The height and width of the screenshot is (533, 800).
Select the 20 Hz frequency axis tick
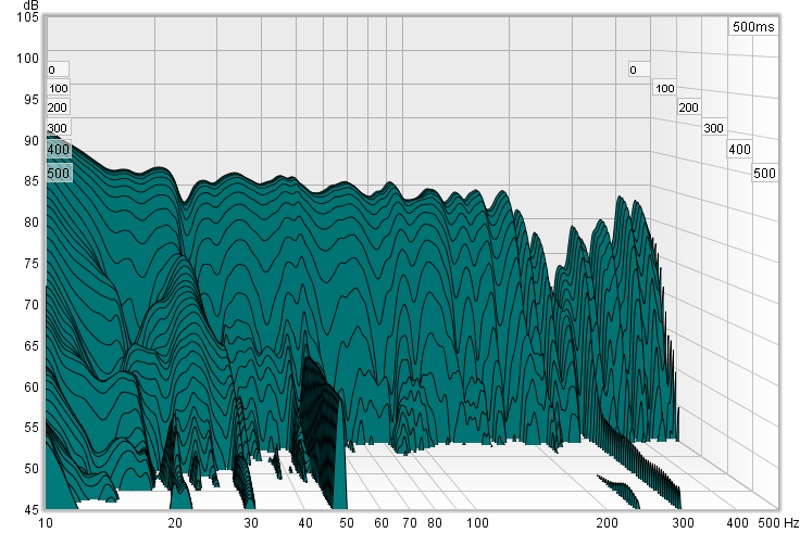(175, 523)
